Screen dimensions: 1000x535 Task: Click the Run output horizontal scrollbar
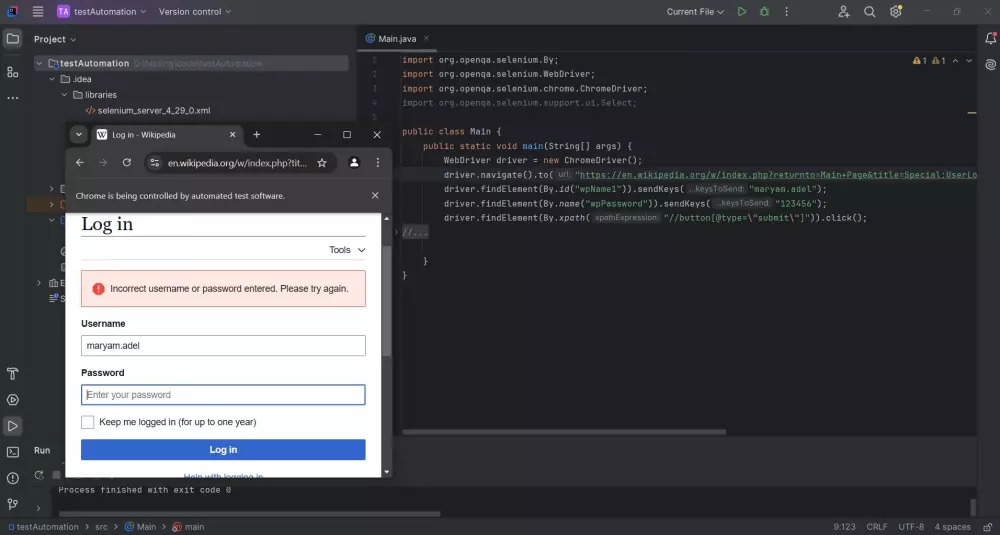(249, 514)
